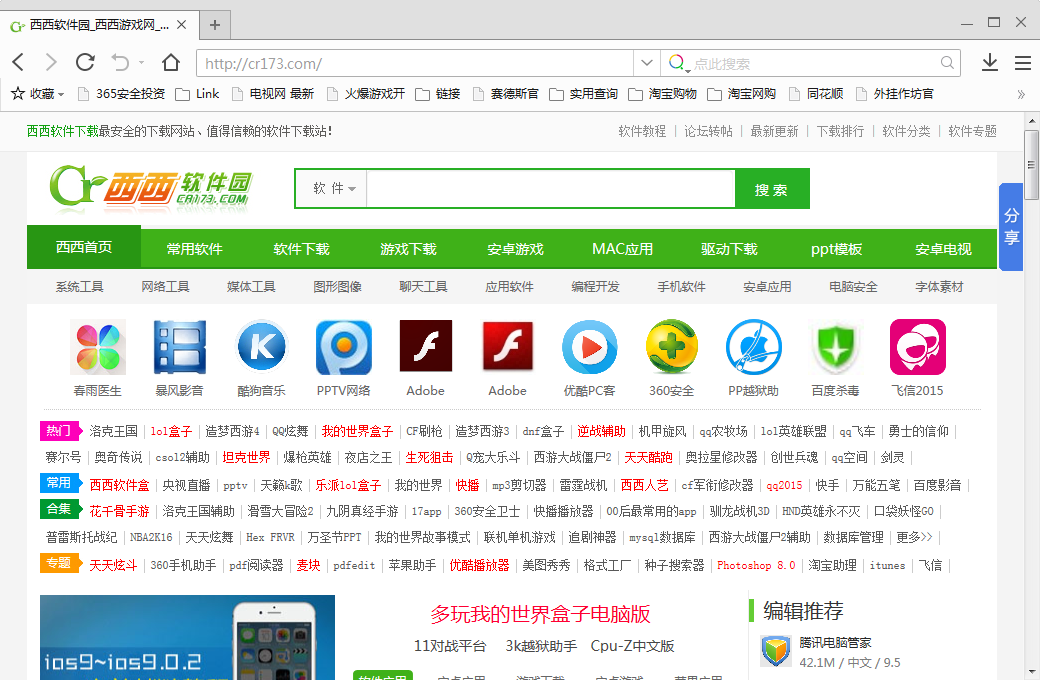Screen dimensions: 1040x680
Task: Click the blue 分享 side button
Action: [1011, 226]
